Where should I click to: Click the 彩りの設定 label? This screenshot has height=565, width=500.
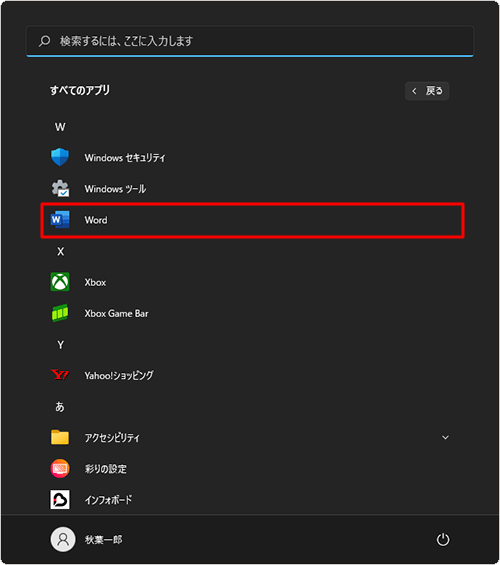coord(106,468)
